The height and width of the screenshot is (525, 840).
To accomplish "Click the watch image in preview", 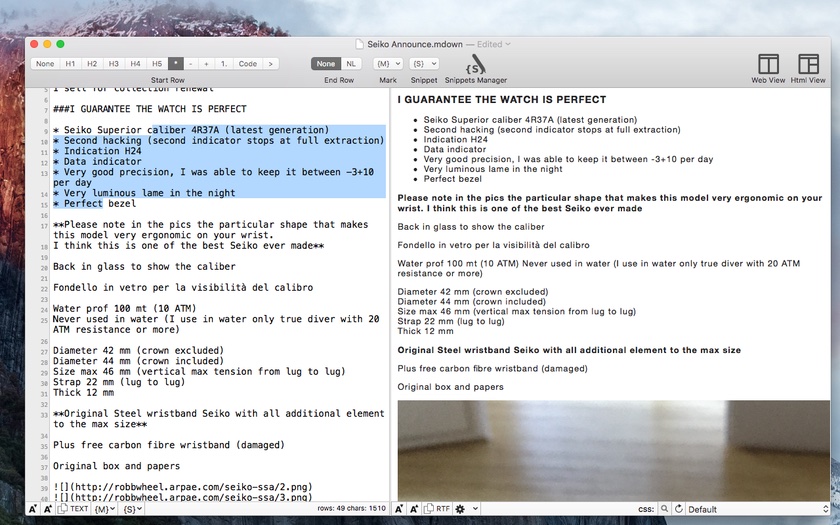I will [x=612, y=448].
